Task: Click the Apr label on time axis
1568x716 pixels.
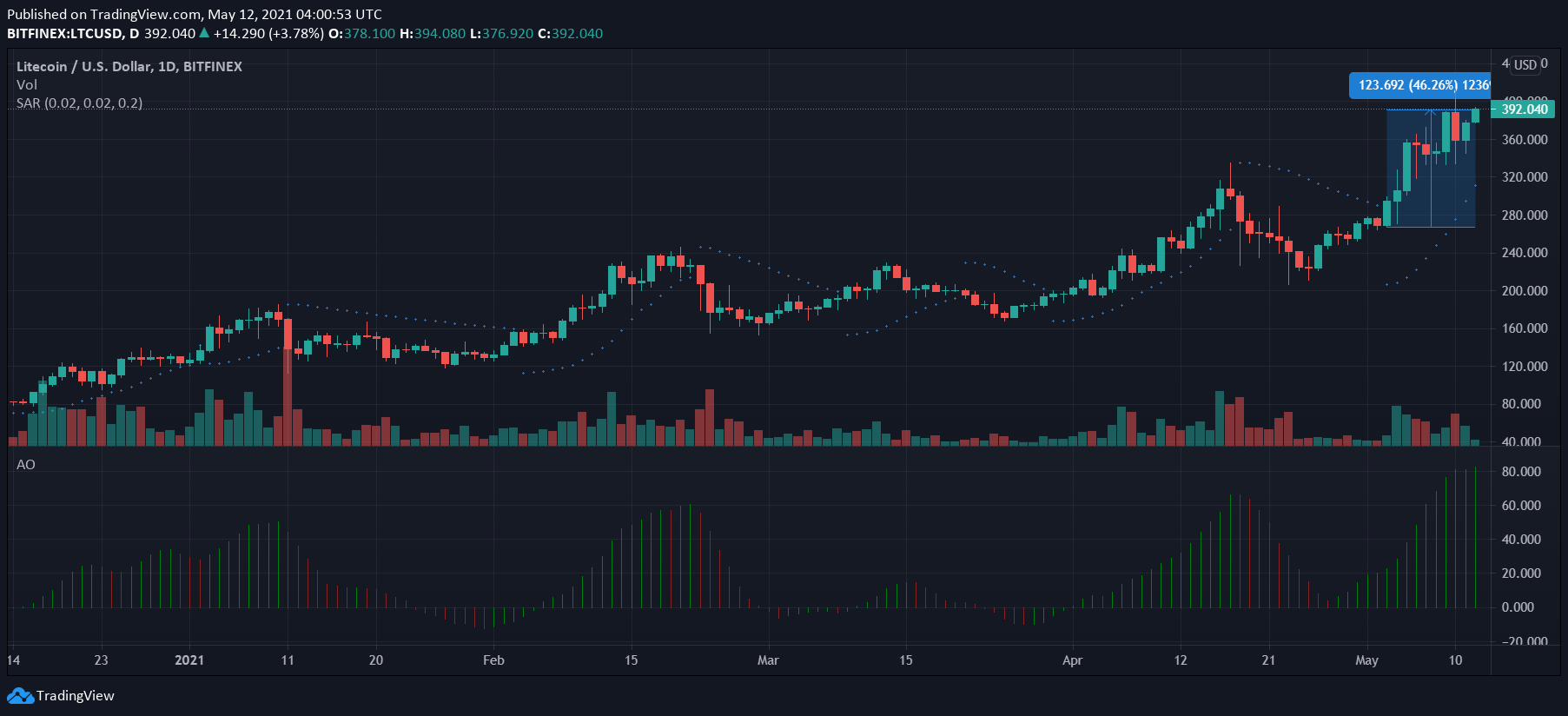Action: pos(1073,660)
